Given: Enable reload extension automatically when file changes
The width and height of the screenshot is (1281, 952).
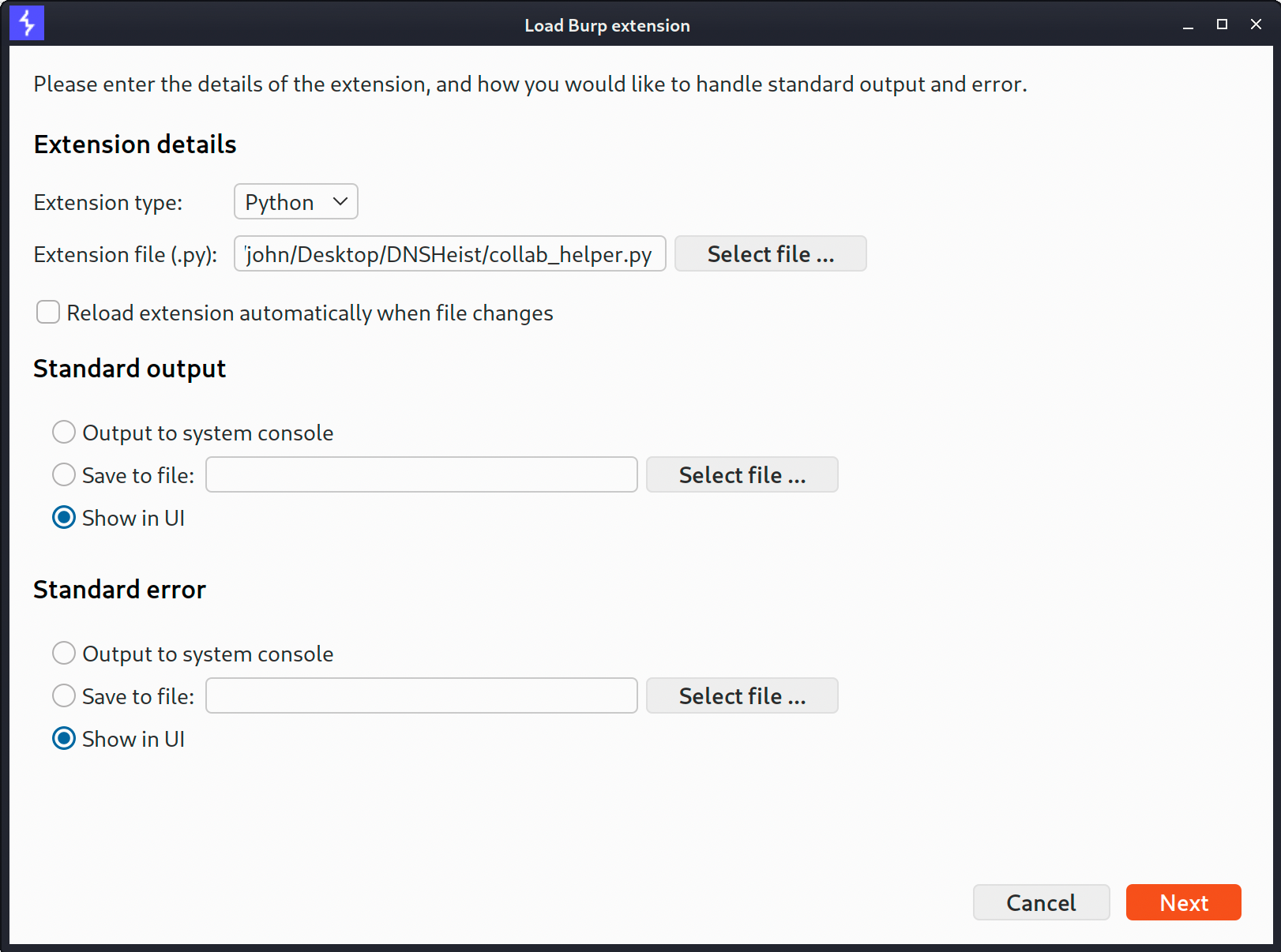Looking at the screenshot, I should pos(48,312).
